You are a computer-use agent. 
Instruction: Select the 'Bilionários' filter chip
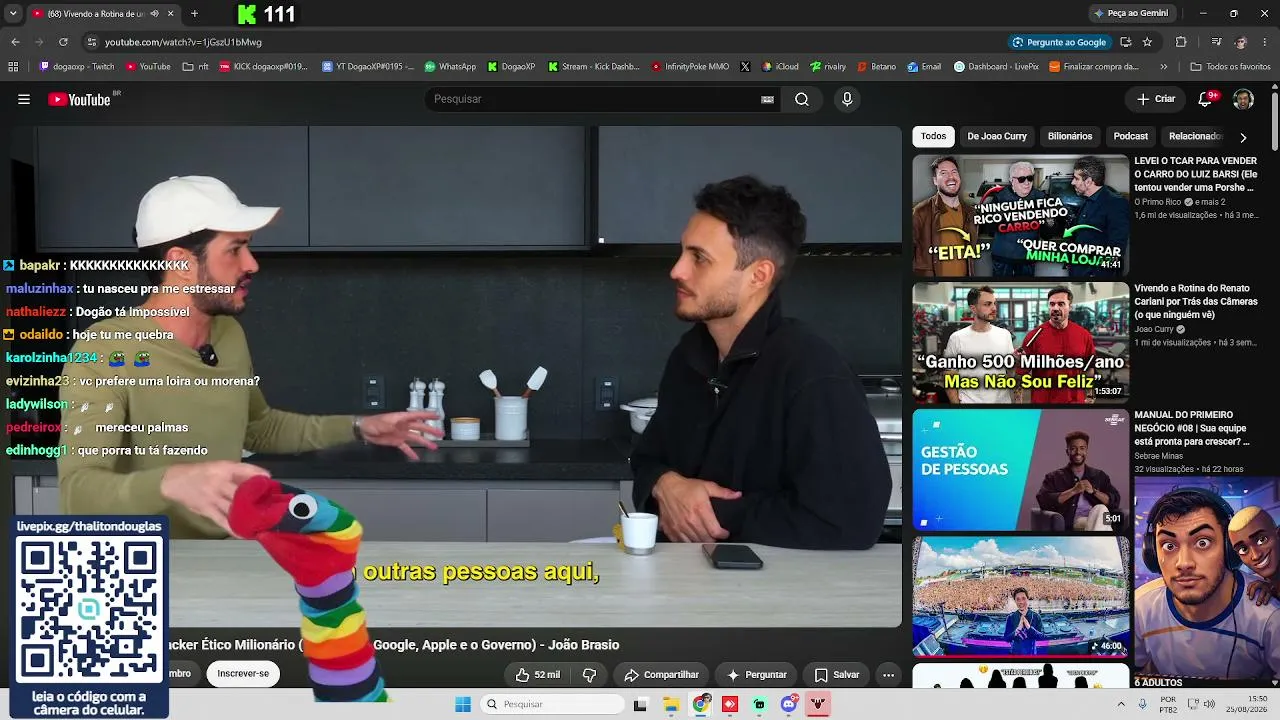click(1070, 136)
